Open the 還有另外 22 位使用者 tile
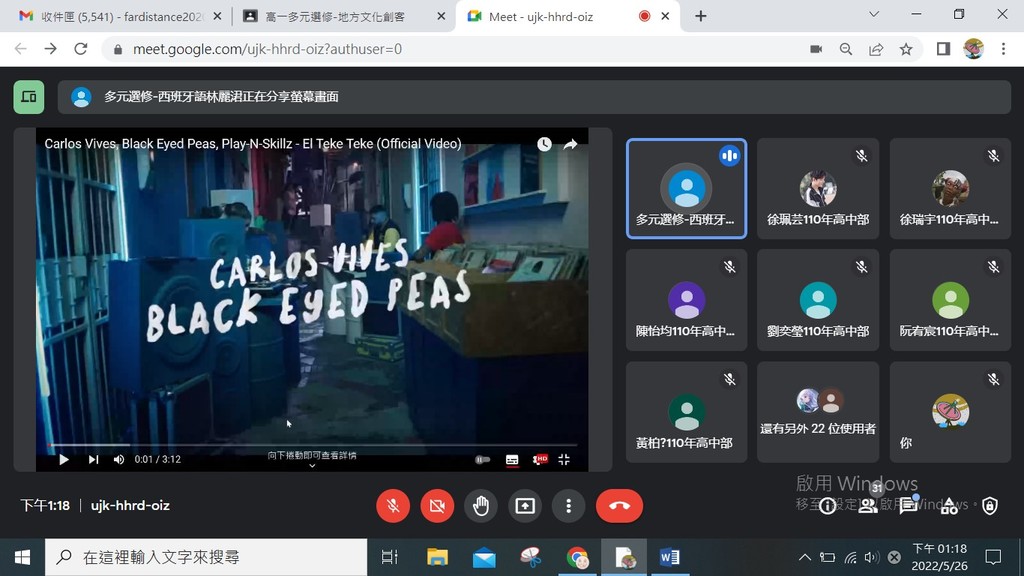Screen dimensions: 1024x576 818,412
